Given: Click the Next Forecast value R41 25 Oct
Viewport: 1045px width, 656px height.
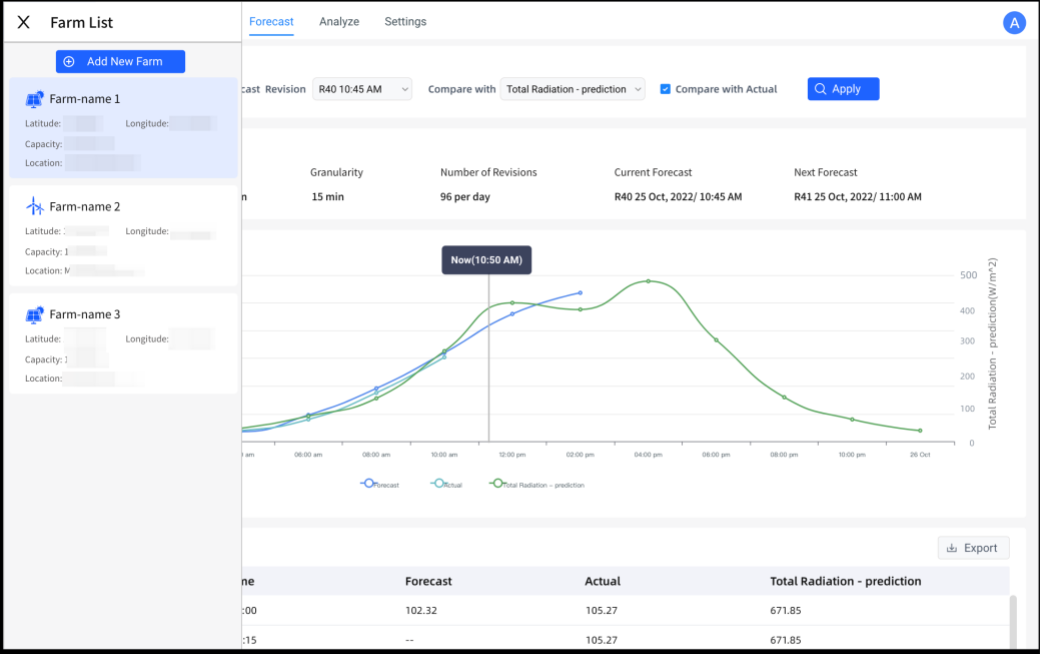Looking at the screenshot, I should pyautogui.click(x=858, y=197).
